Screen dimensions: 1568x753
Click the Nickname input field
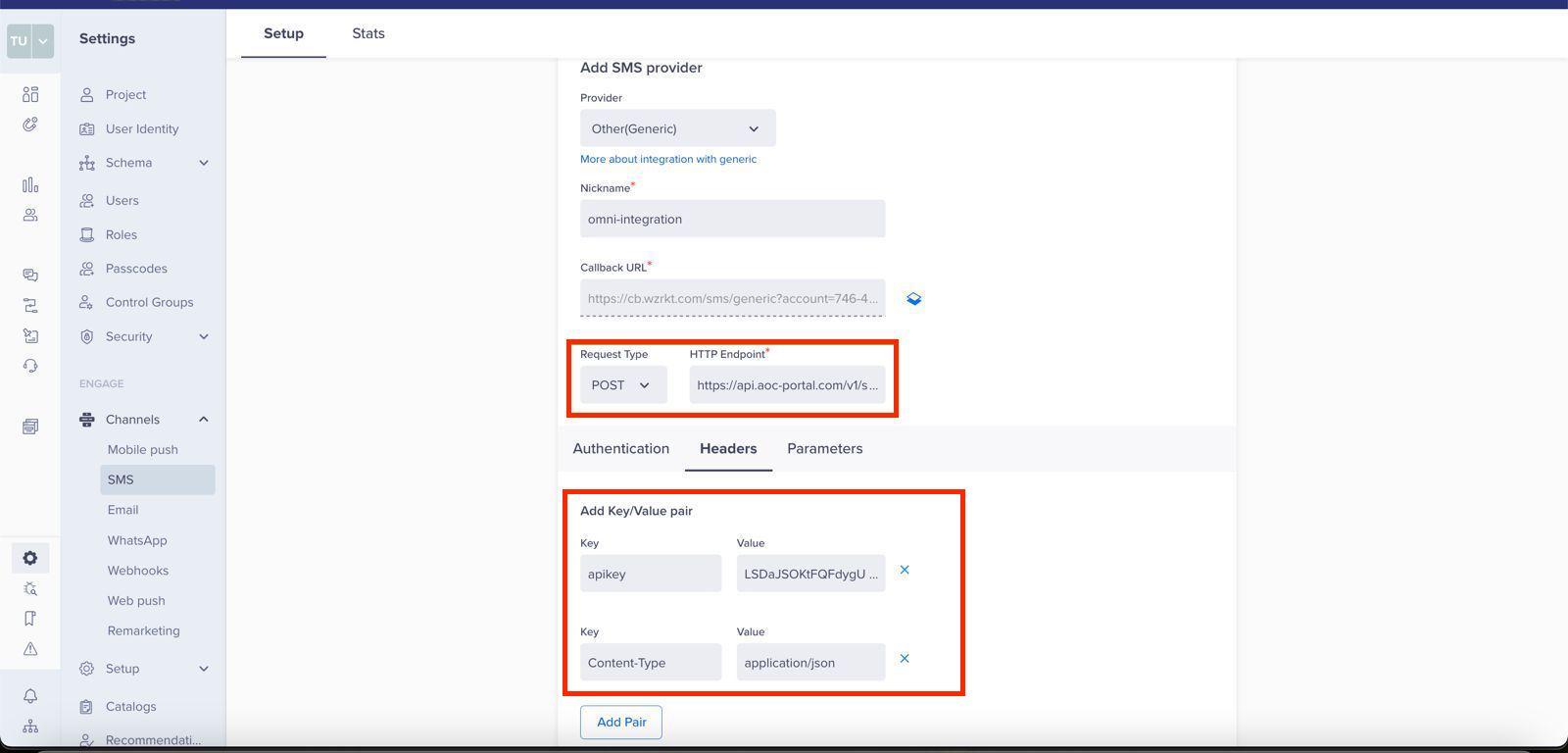pyautogui.click(x=732, y=219)
